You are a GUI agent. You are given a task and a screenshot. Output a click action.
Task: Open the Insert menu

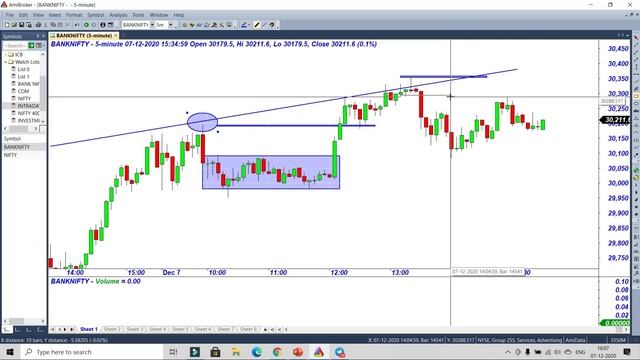55,15
